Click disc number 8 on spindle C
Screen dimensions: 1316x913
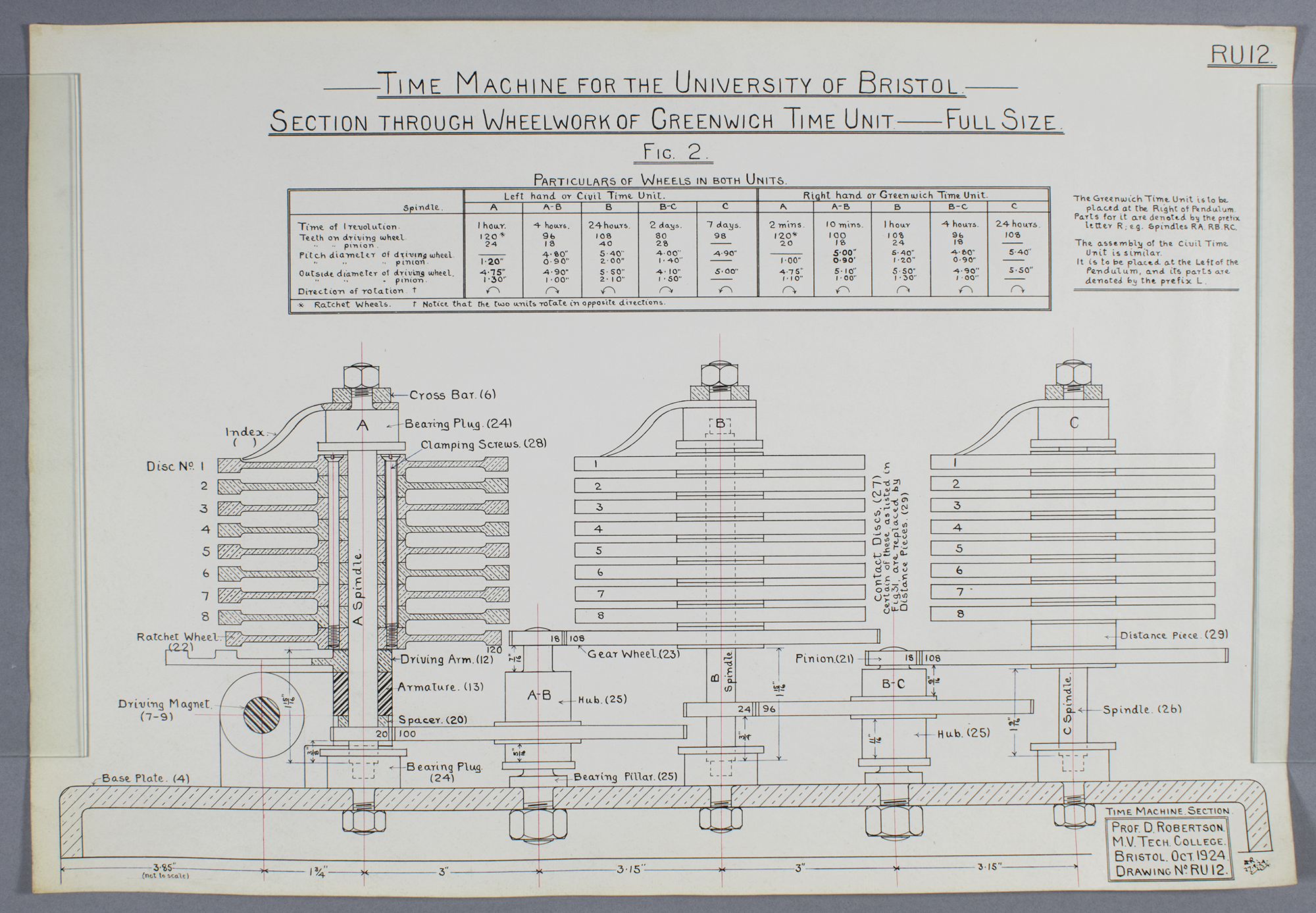pyautogui.click(x=1072, y=613)
